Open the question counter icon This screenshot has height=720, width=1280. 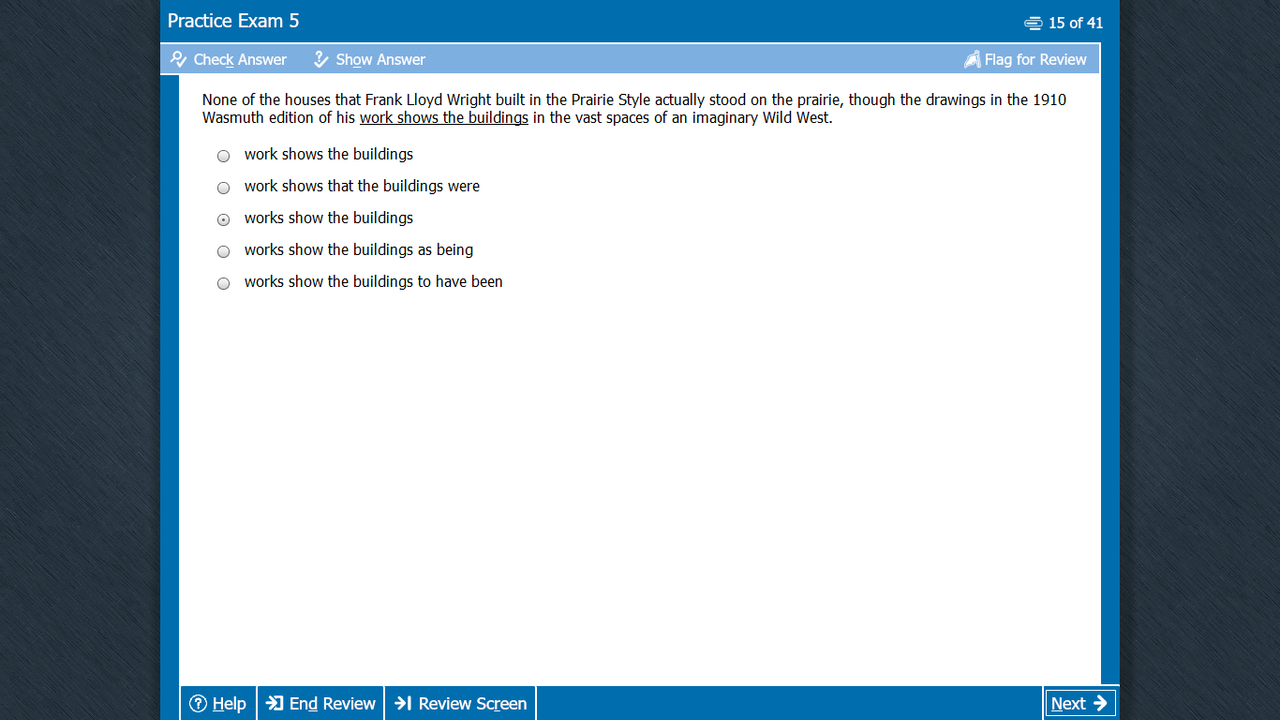pos(1033,23)
